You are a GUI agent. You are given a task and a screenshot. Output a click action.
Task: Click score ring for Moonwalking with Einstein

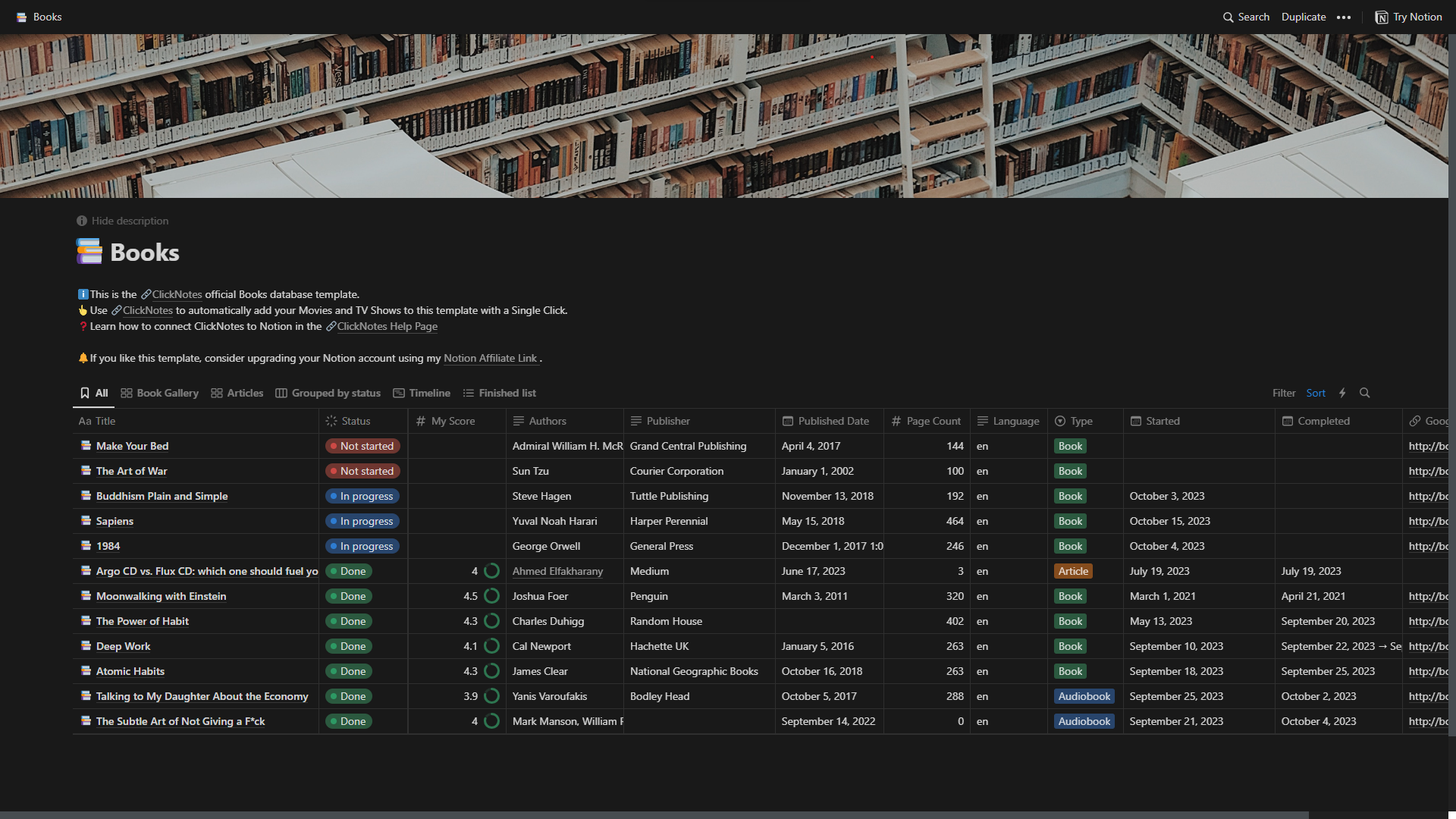[491, 596]
